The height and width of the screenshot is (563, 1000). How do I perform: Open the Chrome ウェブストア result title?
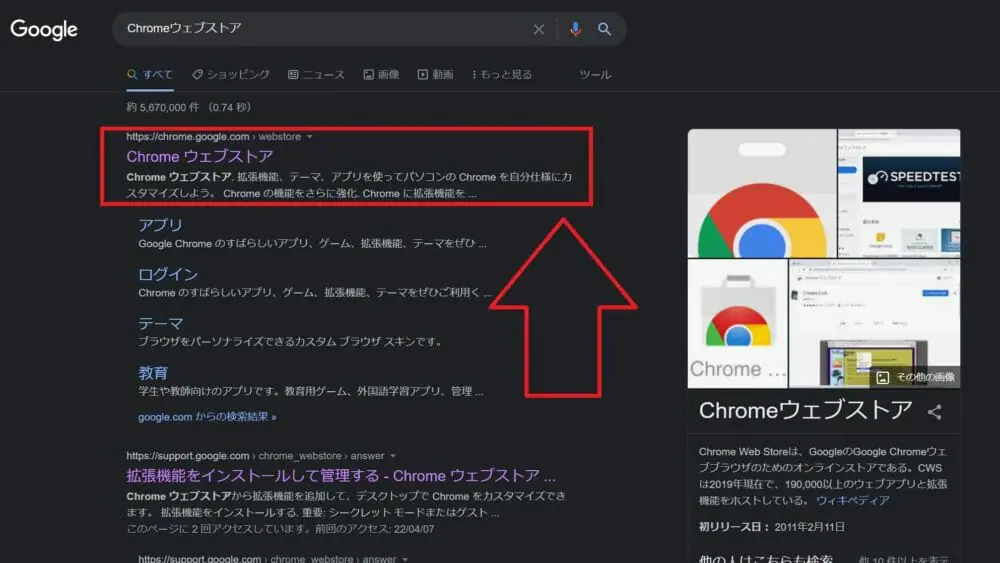[x=200, y=156]
